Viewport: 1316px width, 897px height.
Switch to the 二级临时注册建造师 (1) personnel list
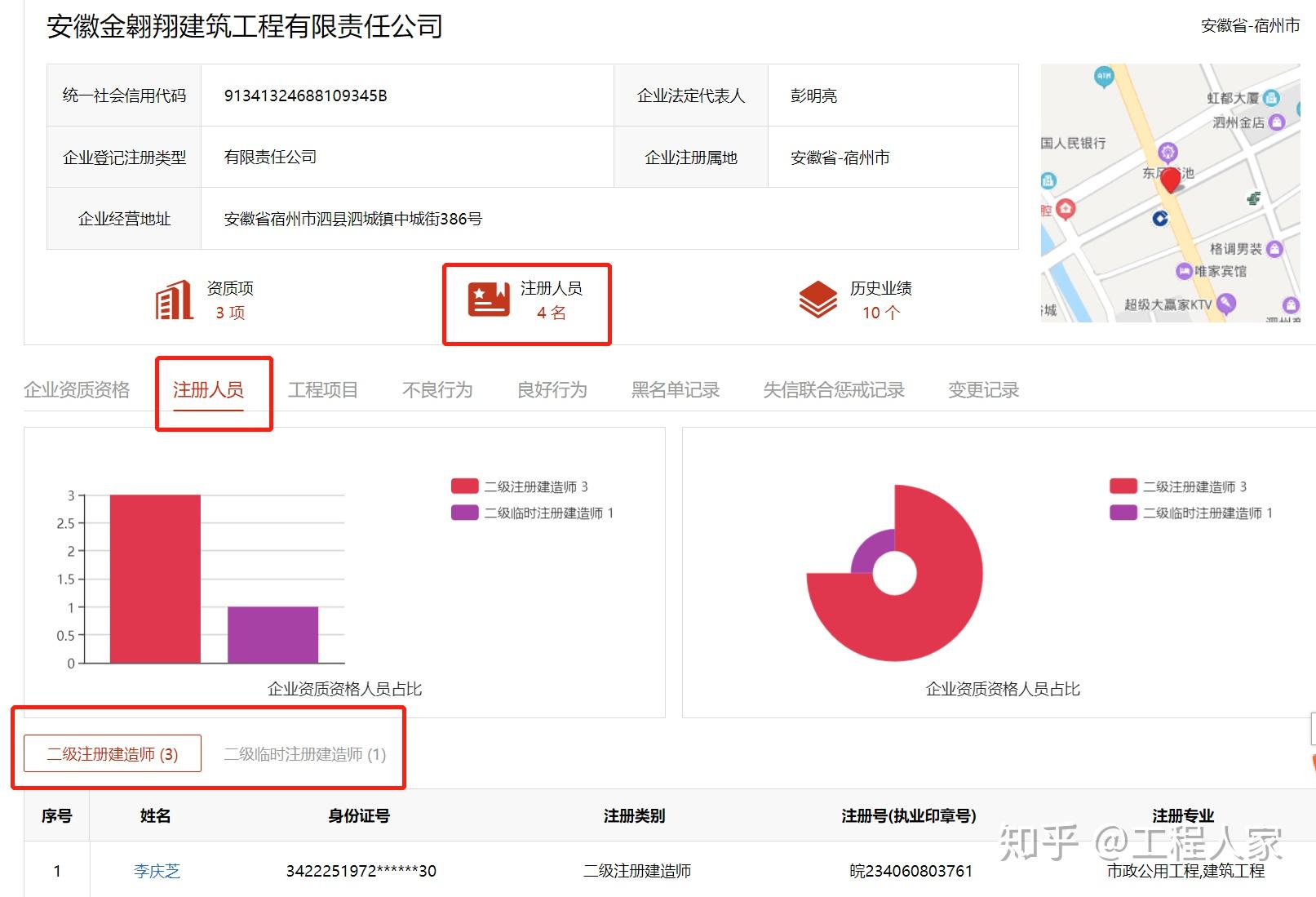tap(304, 753)
